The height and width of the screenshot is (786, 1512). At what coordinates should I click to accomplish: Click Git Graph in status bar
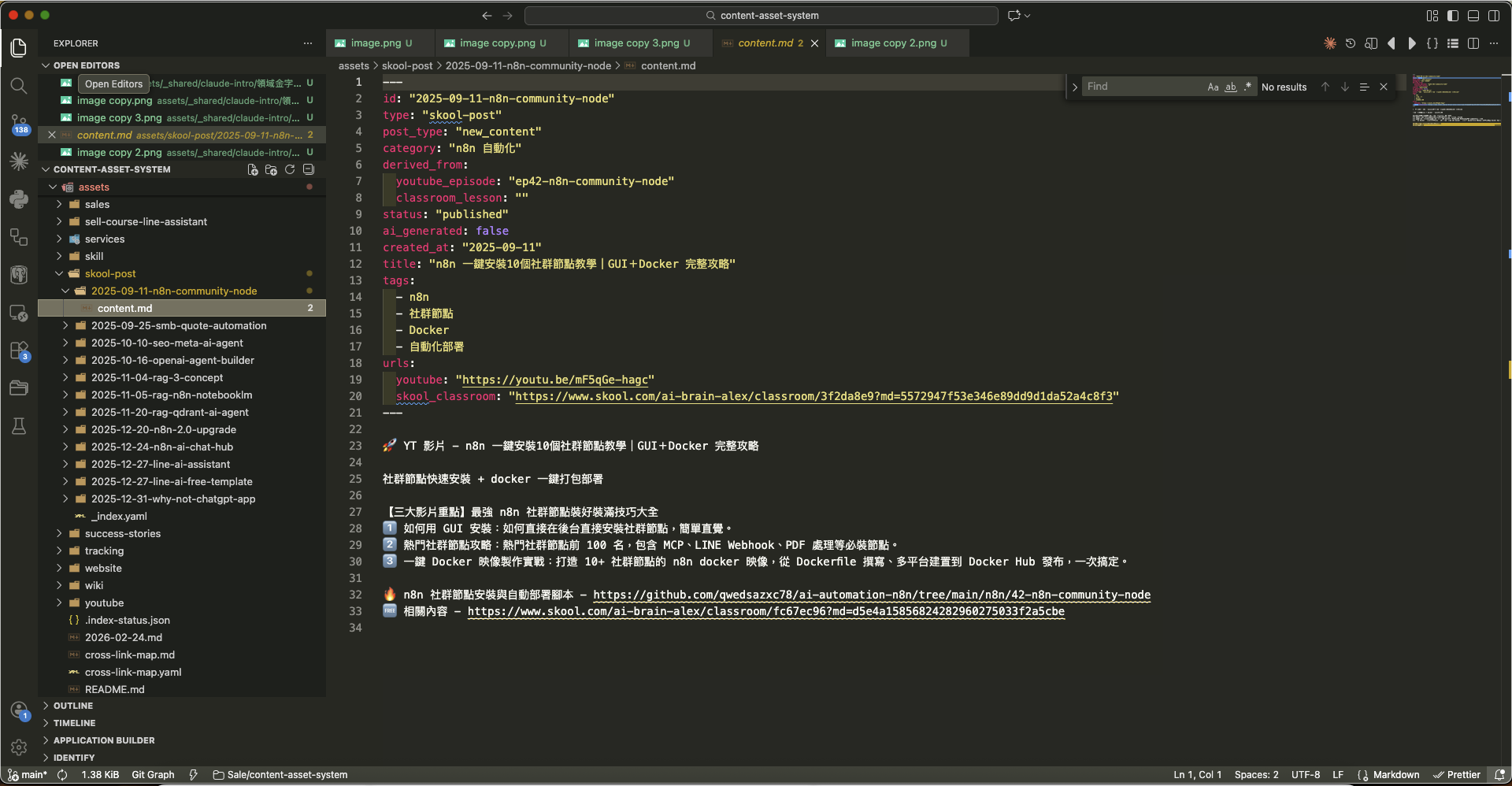click(x=153, y=775)
